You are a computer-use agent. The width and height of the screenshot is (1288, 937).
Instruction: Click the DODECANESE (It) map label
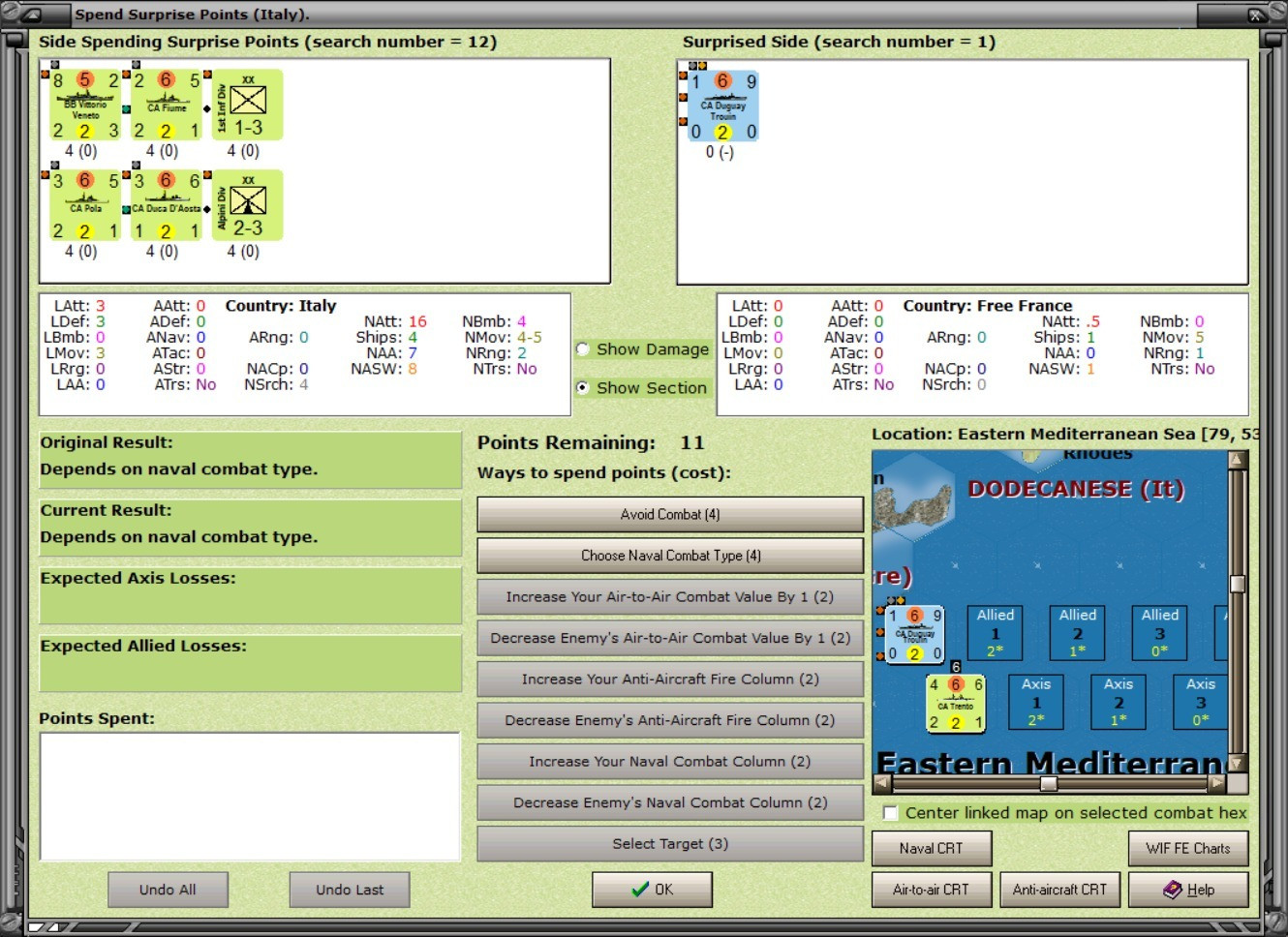coord(1077,489)
